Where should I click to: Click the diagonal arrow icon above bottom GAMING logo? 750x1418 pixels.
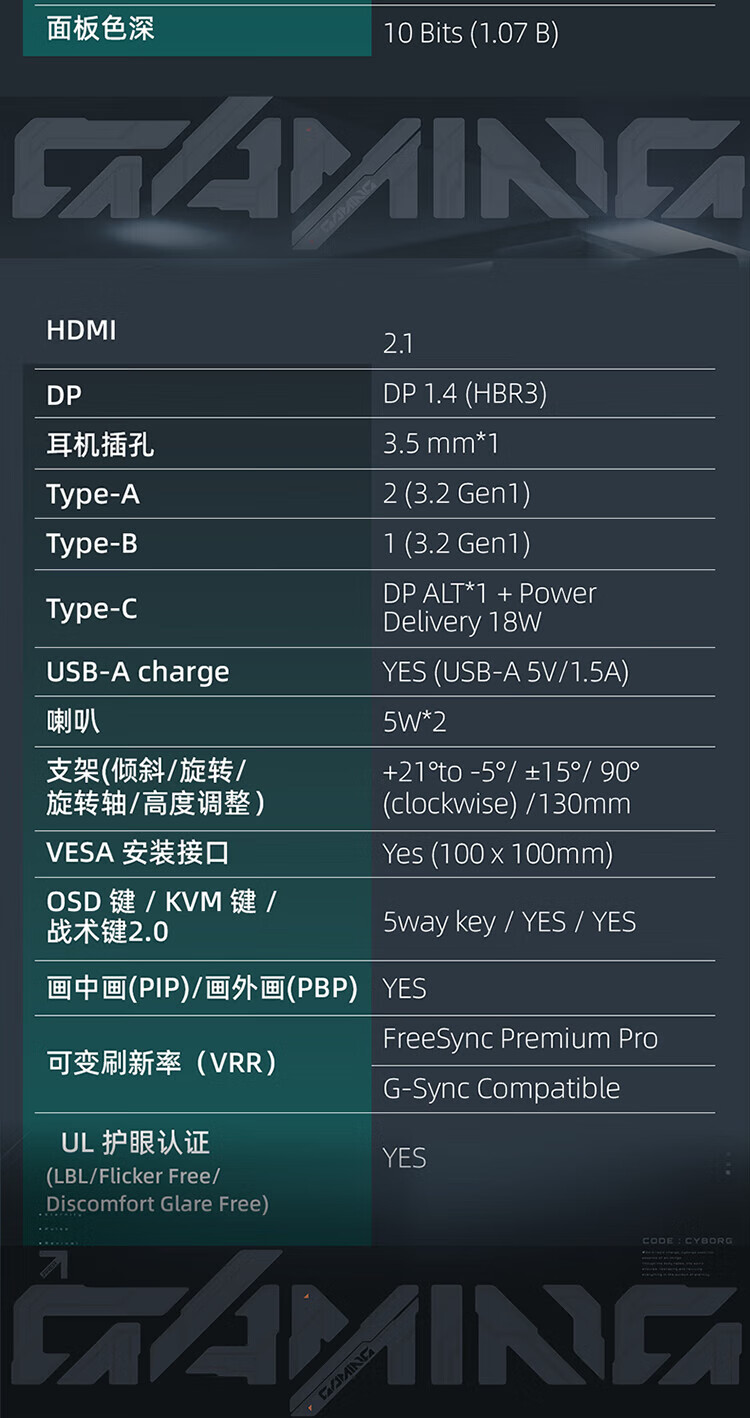click(54, 1267)
